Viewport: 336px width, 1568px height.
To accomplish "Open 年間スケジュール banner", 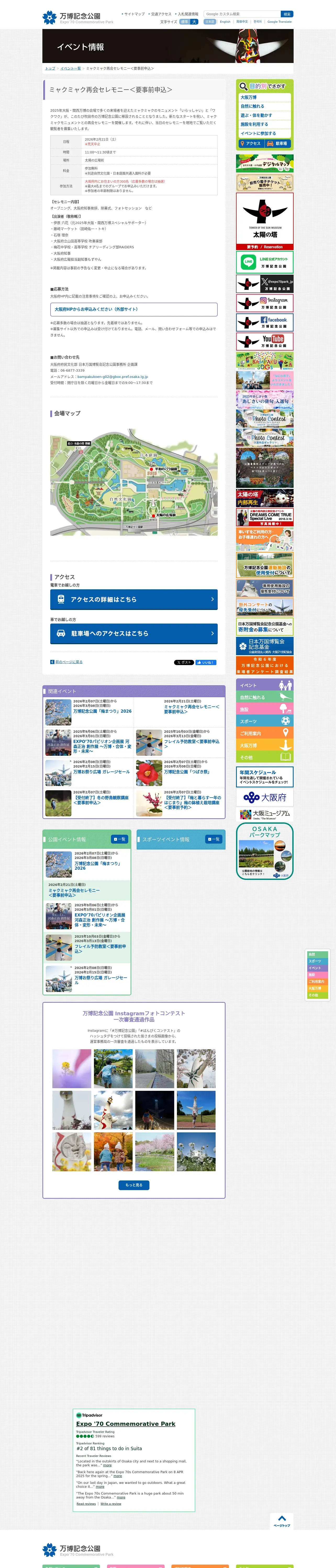I will tap(265, 777).
